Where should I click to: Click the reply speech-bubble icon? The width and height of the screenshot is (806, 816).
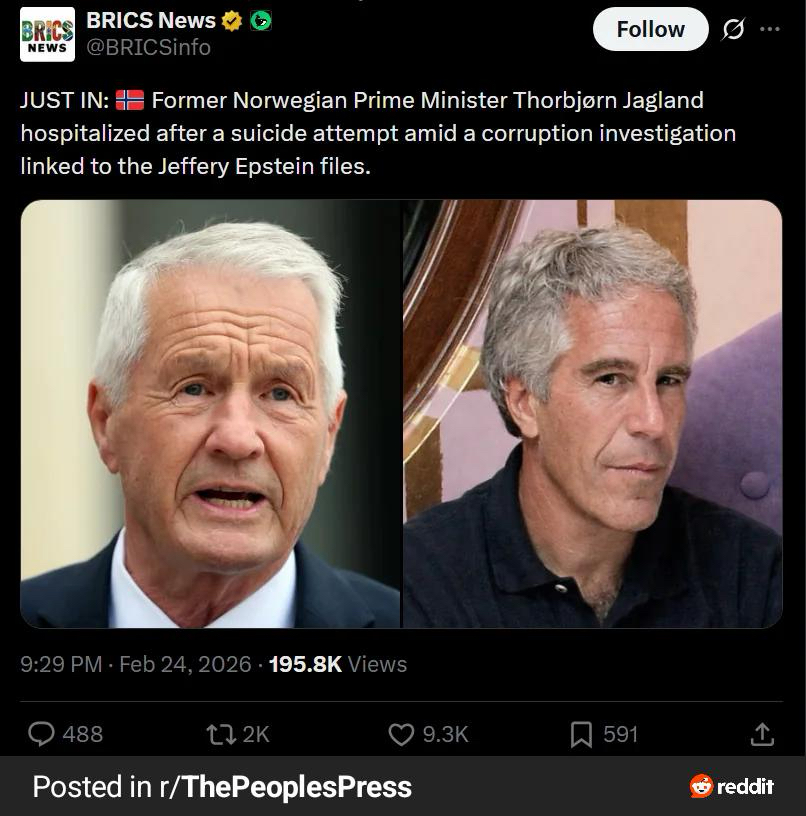coord(41,734)
